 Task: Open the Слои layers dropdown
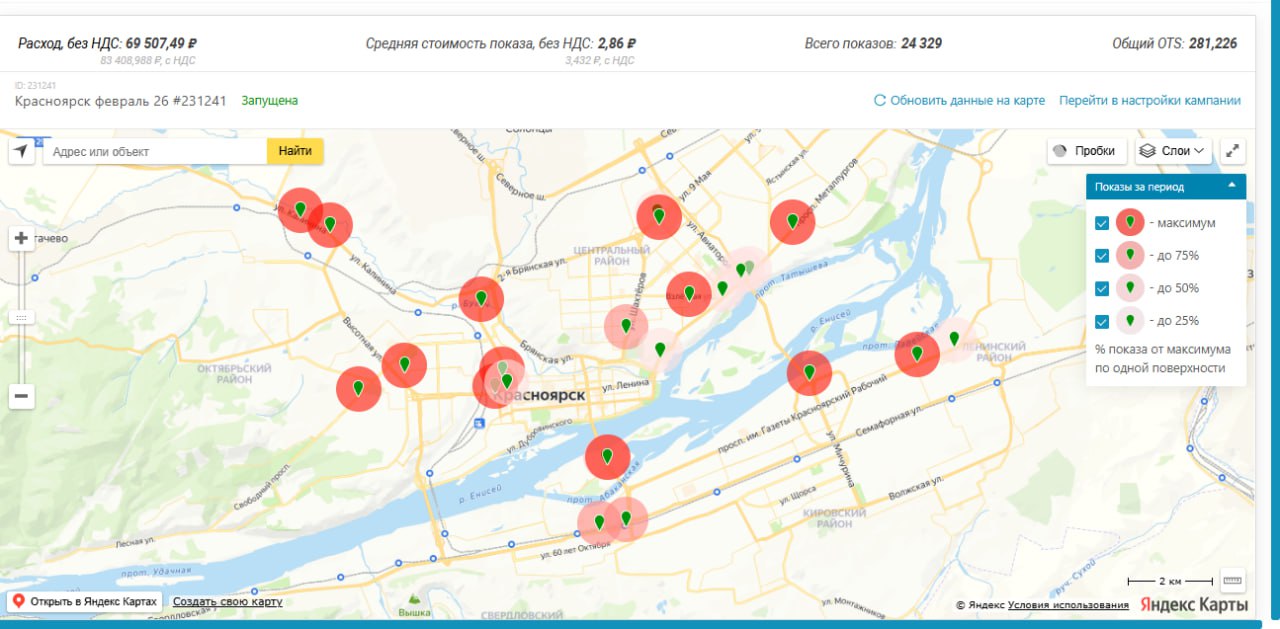[1174, 151]
